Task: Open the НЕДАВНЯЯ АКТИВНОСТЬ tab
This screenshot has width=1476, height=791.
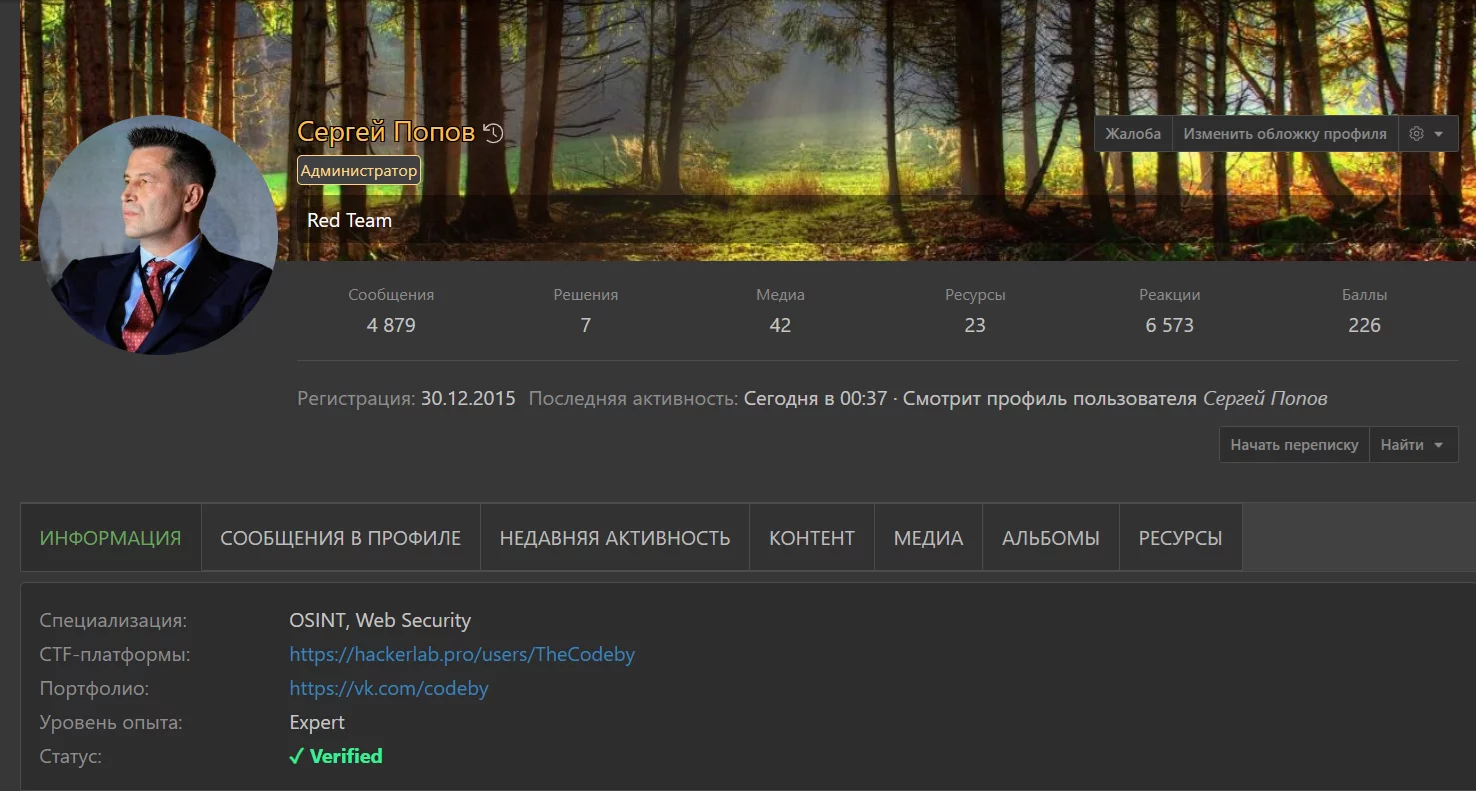Action: point(614,537)
